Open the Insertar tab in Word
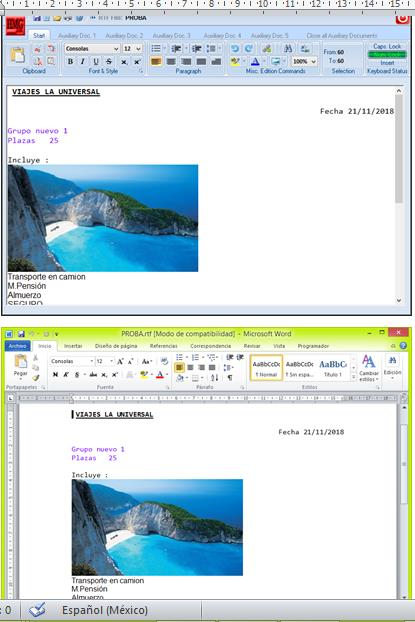This screenshot has width=415, height=622. [73, 346]
